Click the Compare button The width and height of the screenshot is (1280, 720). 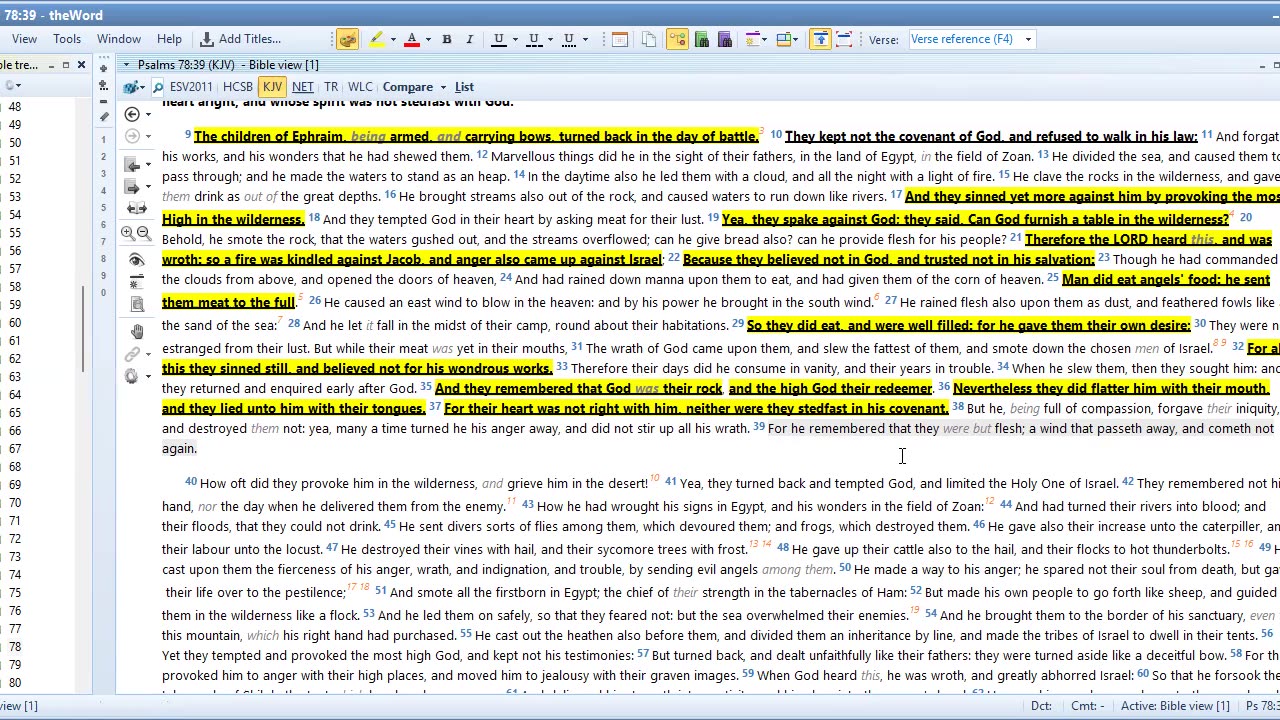(x=408, y=87)
